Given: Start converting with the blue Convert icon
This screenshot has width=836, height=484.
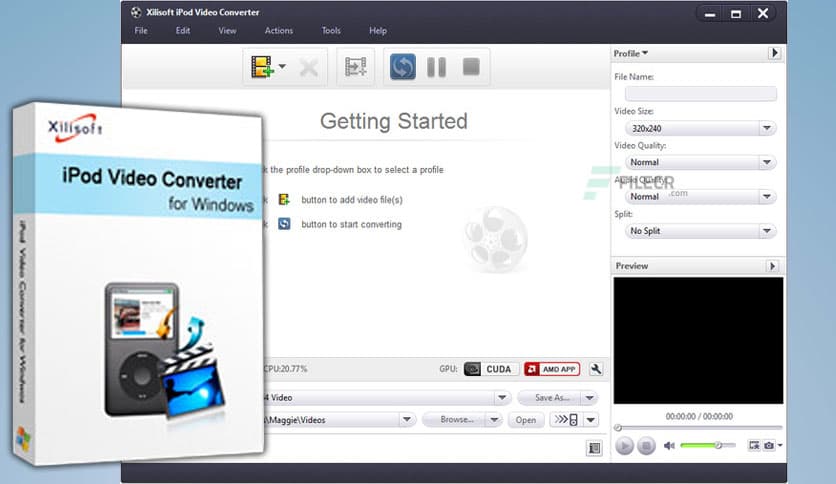Looking at the screenshot, I should (403, 67).
